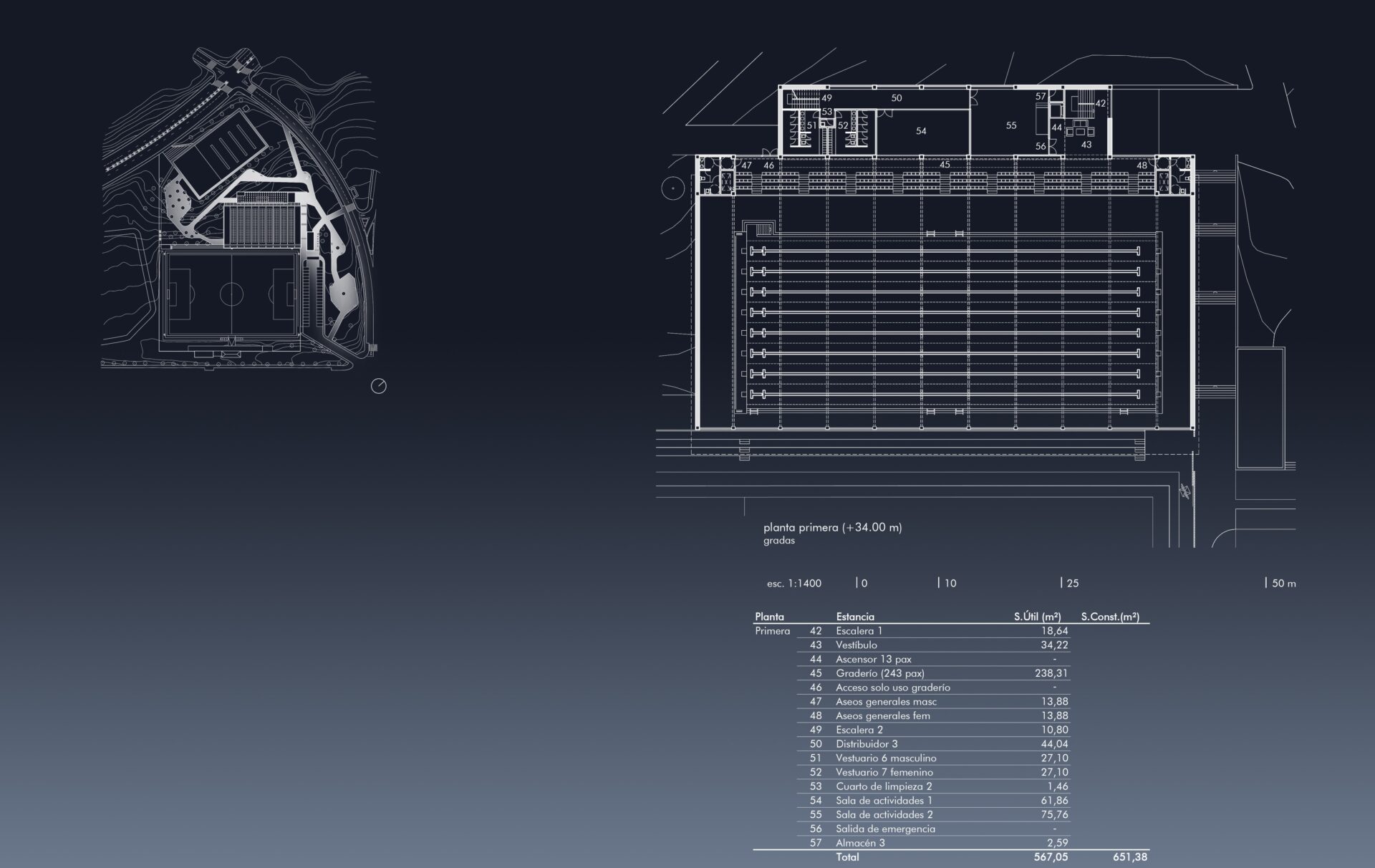Select the 'gradas' subtitle text
Screen dimensions: 1375x868
click(x=779, y=541)
